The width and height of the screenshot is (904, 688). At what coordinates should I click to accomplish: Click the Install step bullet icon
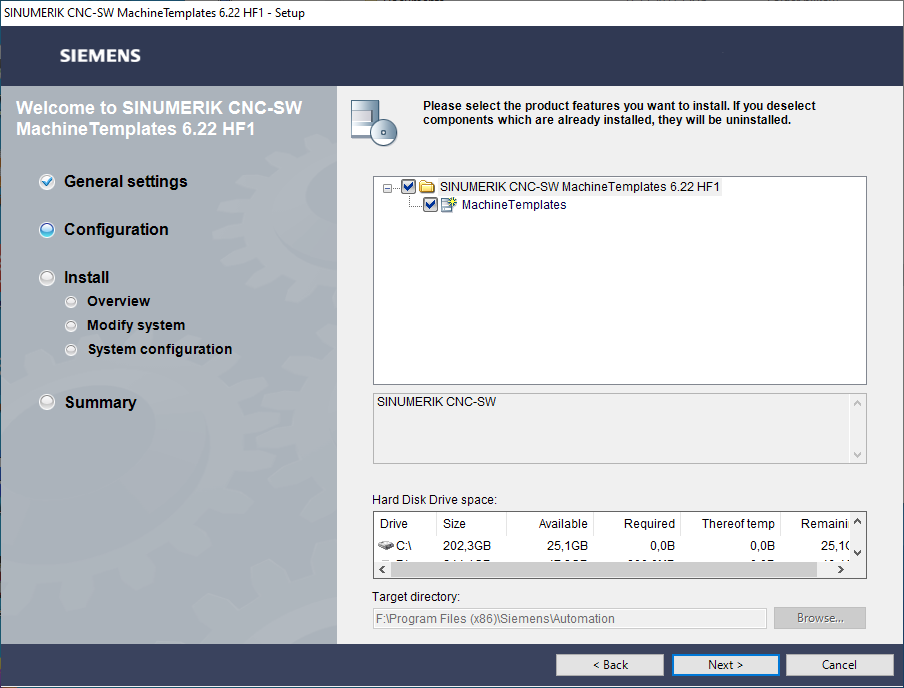coord(47,278)
